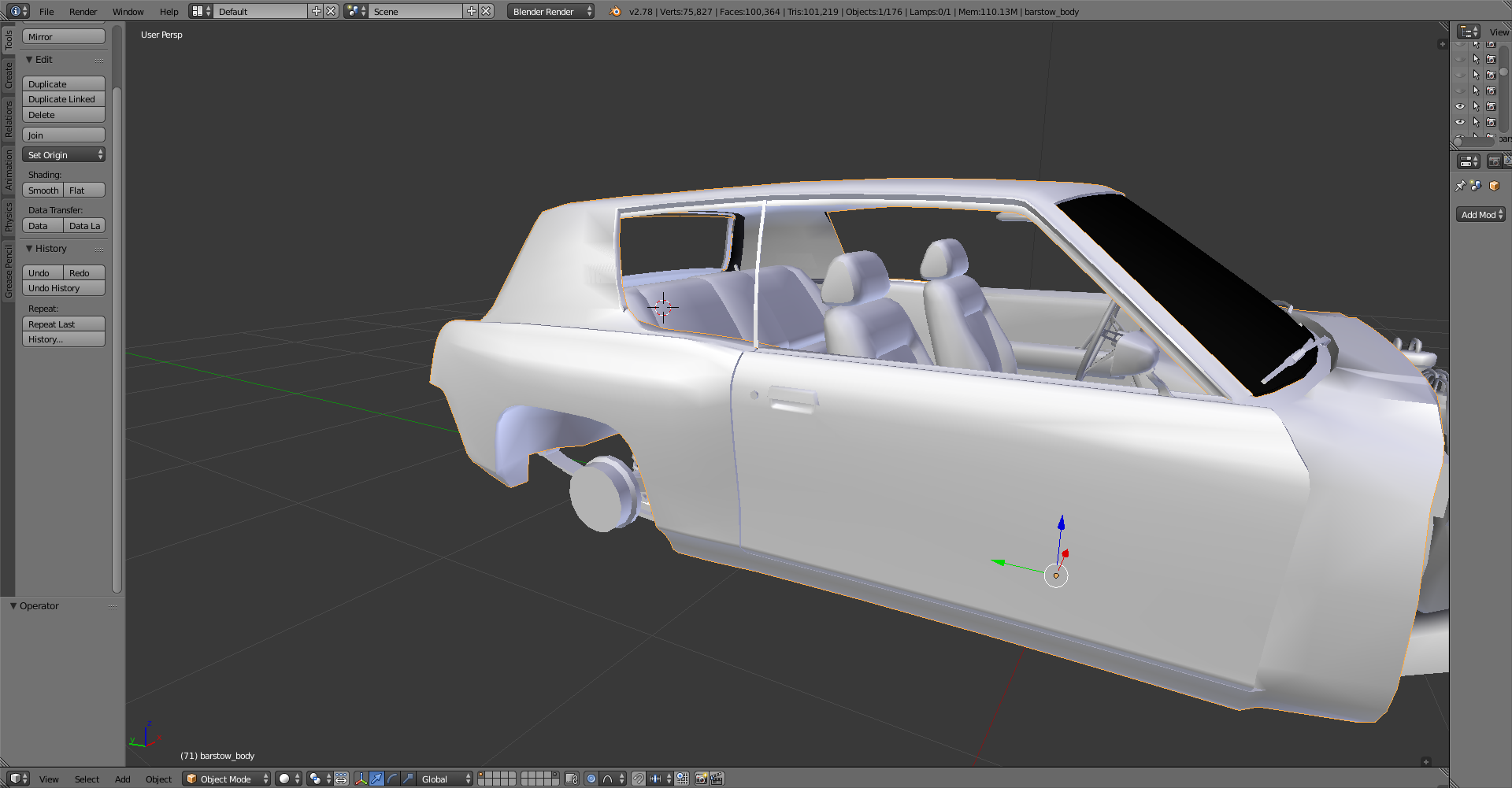Viewport: 1512px width, 788px height.
Task: Add a new screen layout with plus
Action: [316, 11]
